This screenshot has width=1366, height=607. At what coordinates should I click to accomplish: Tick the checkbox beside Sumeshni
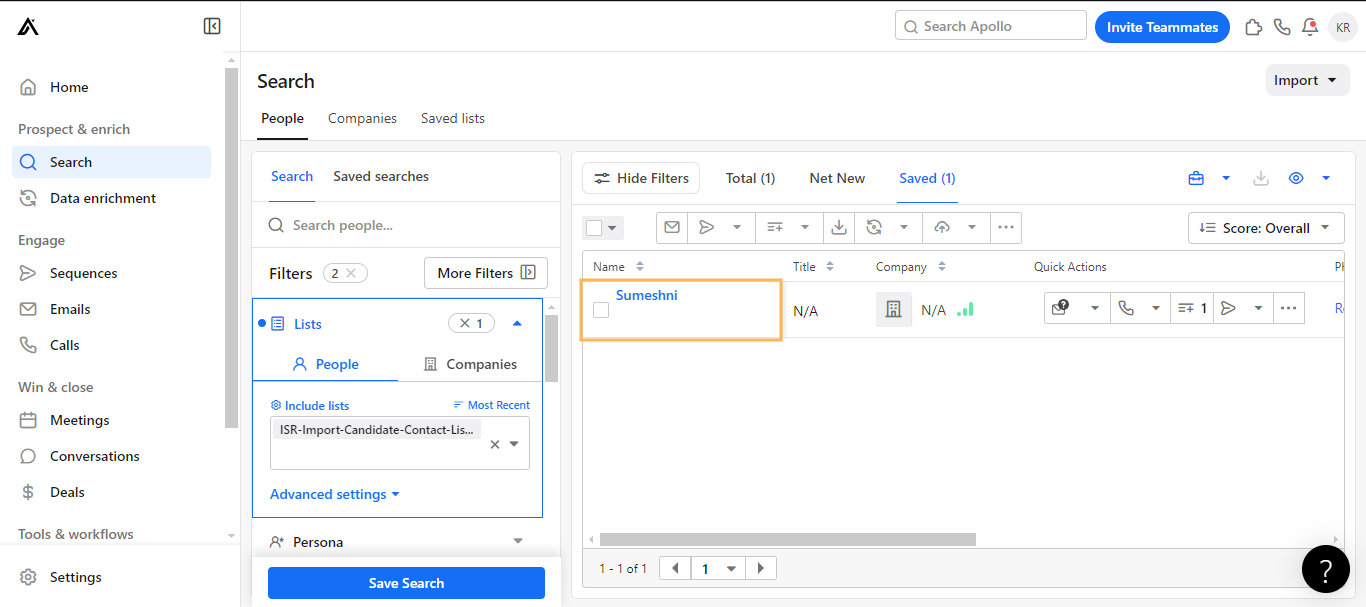click(x=601, y=310)
